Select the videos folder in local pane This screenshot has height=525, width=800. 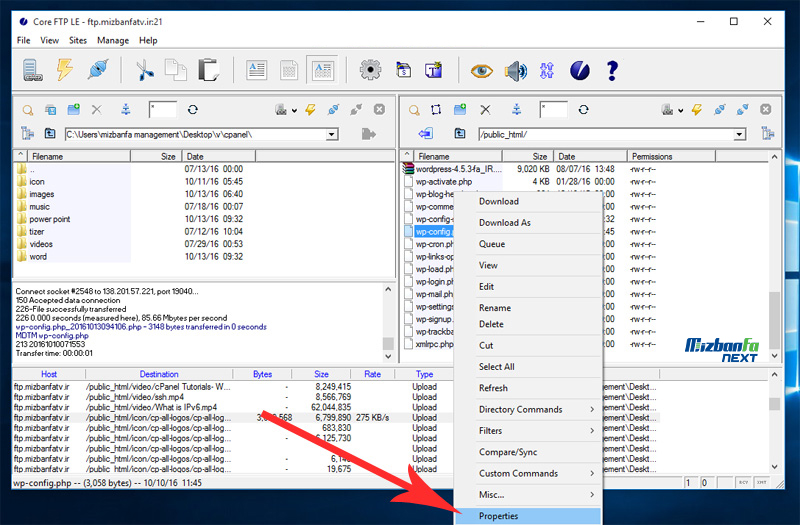(x=41, y=244)
